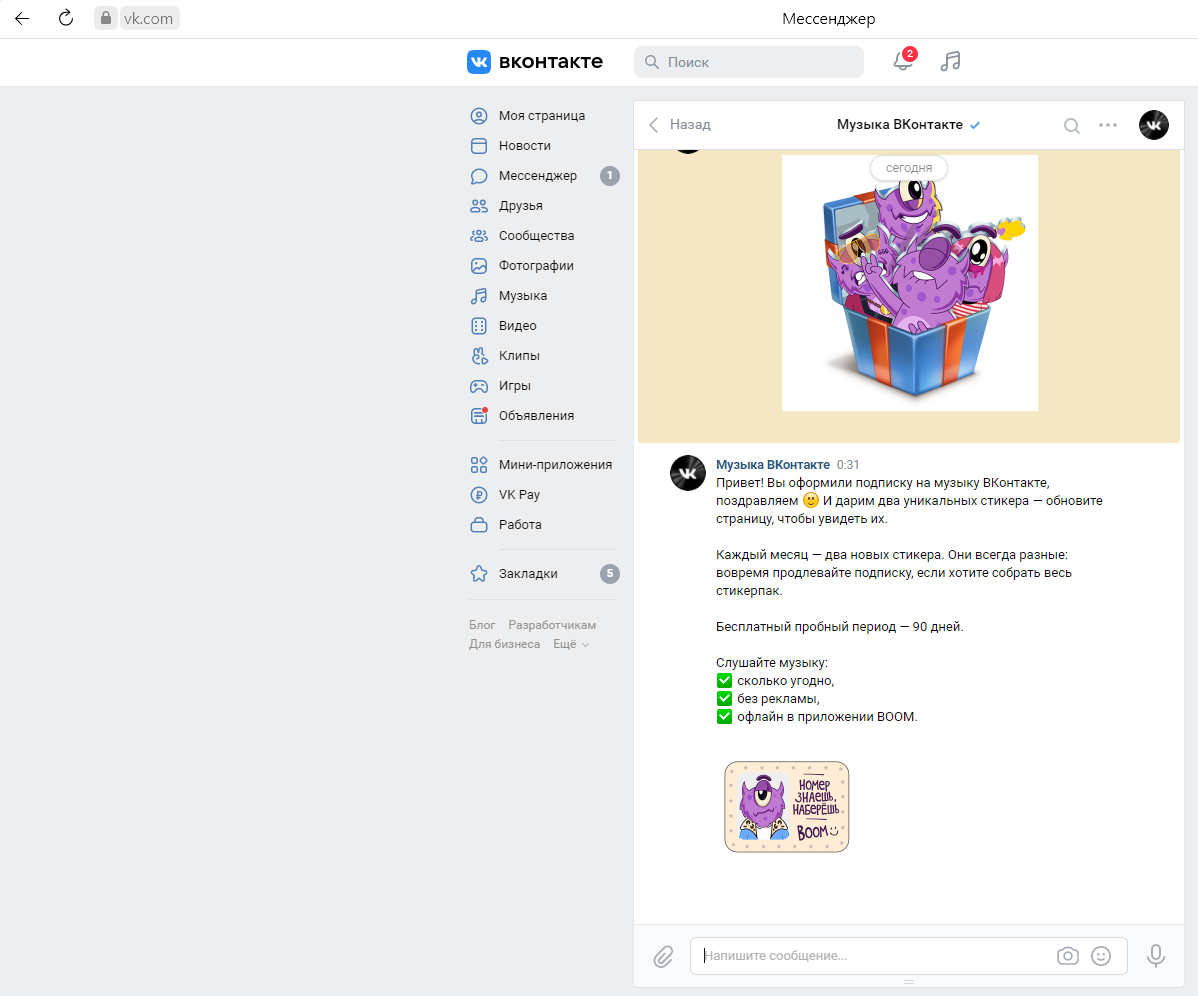The height and width of the screenshot is (996, 1198).
Task: Open the Музыка ВКонтакте sender name link
Action: tap(772, 464)
